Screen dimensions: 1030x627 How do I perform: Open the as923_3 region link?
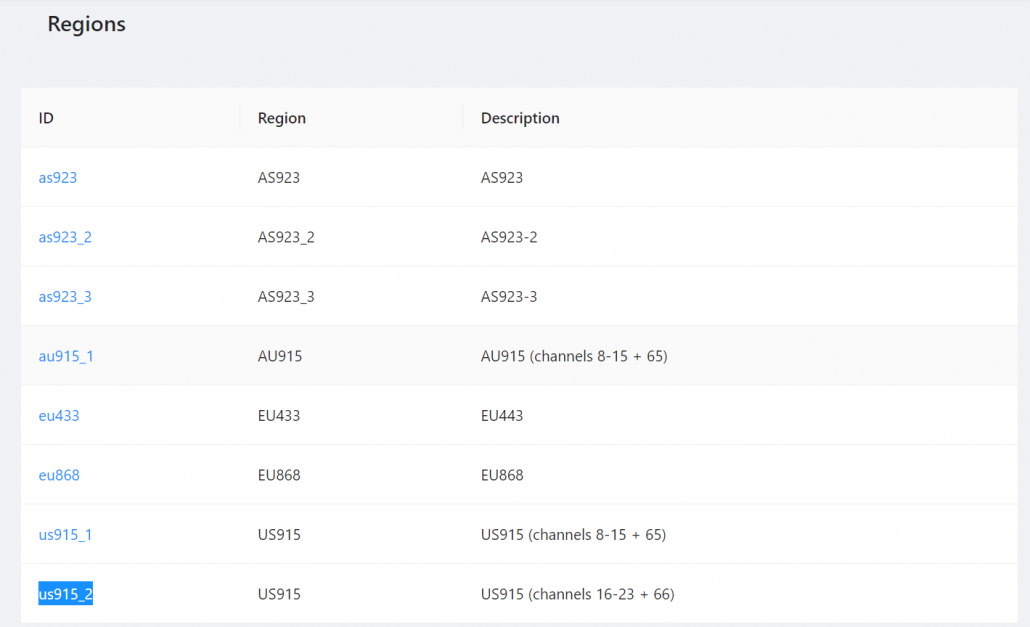tap(65, 296)
